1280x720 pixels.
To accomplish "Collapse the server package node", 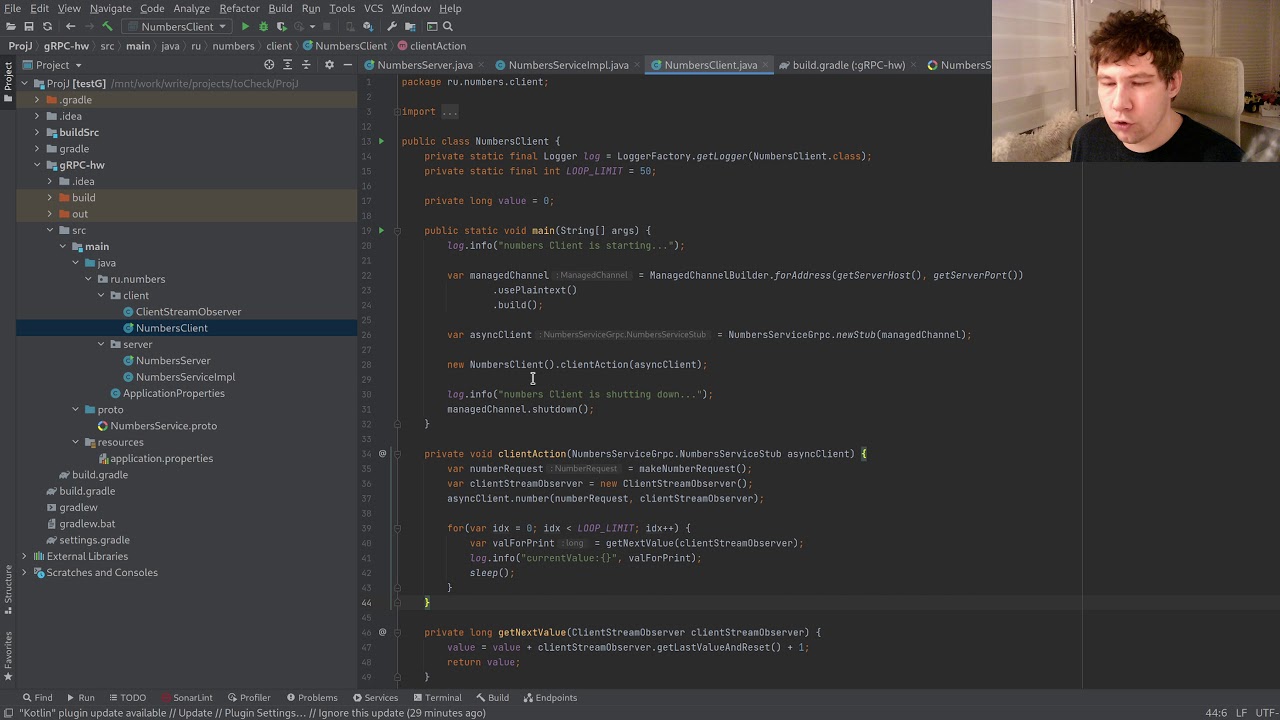I will click(x=101, y=344).
